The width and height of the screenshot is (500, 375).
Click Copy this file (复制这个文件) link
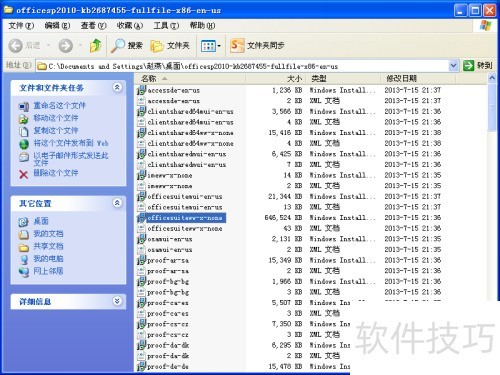click(56, 130)
